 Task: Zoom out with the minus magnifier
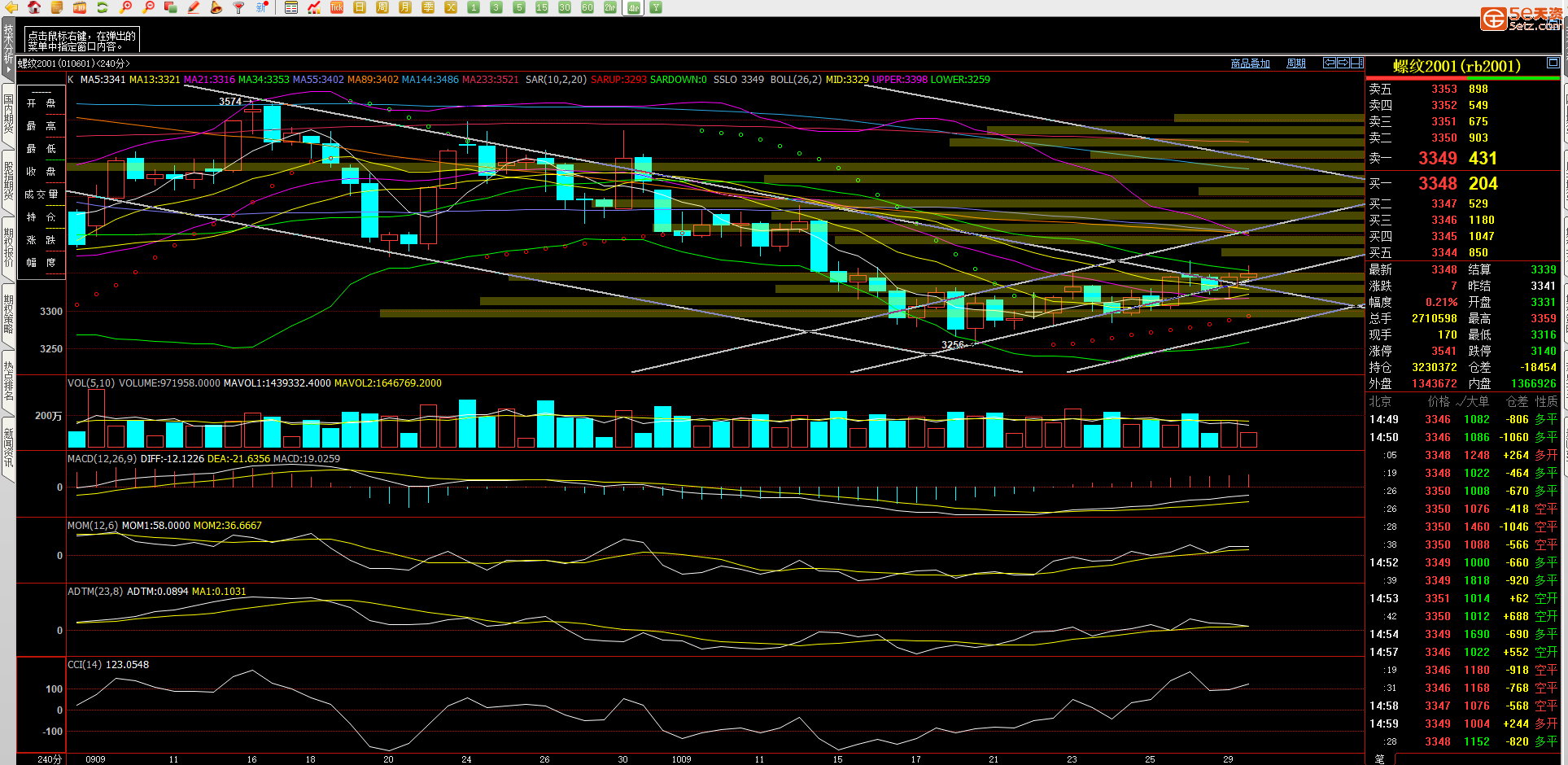coord(148,7)
